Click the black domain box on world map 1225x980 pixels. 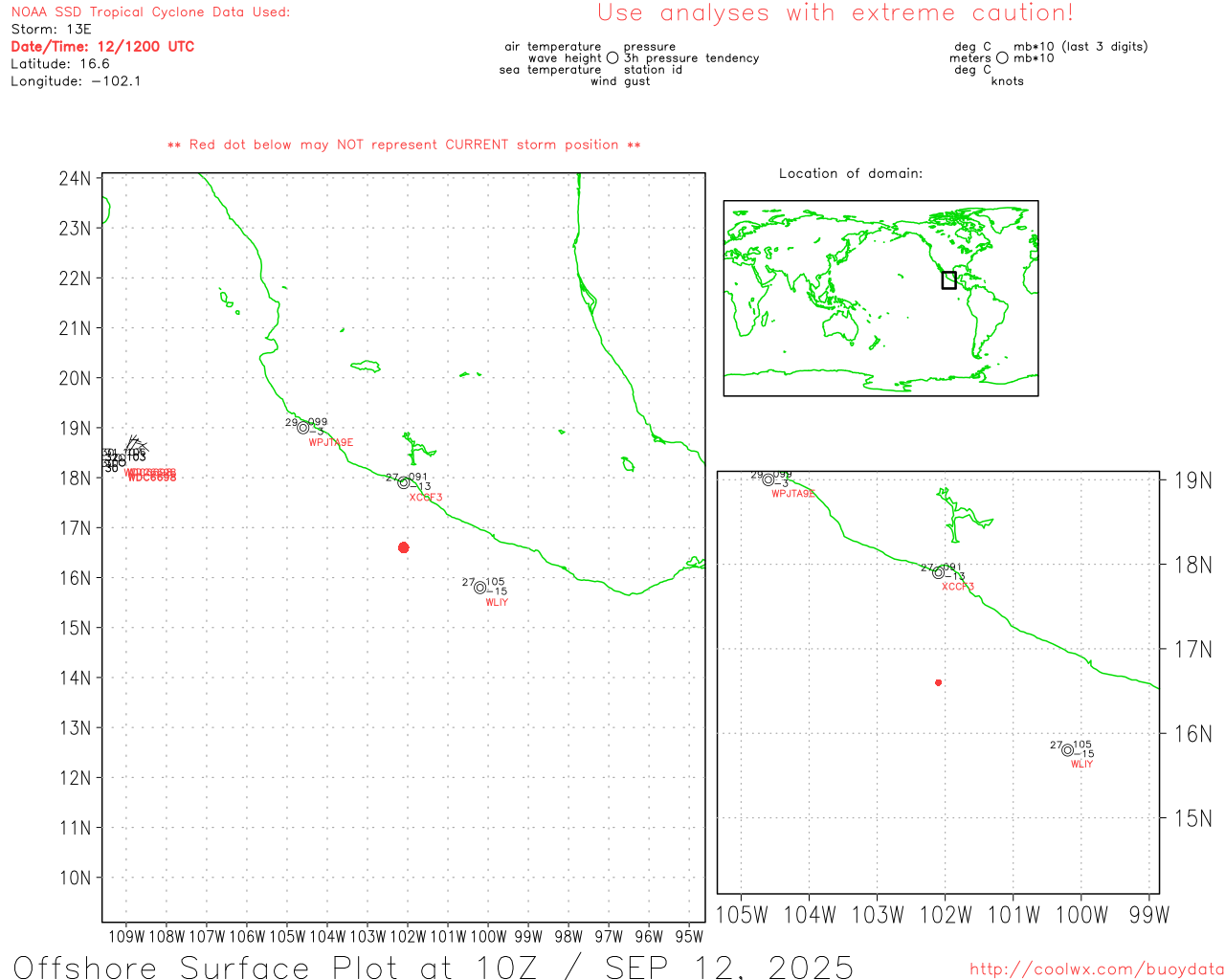pyautogui.click(x=948, y=279)
